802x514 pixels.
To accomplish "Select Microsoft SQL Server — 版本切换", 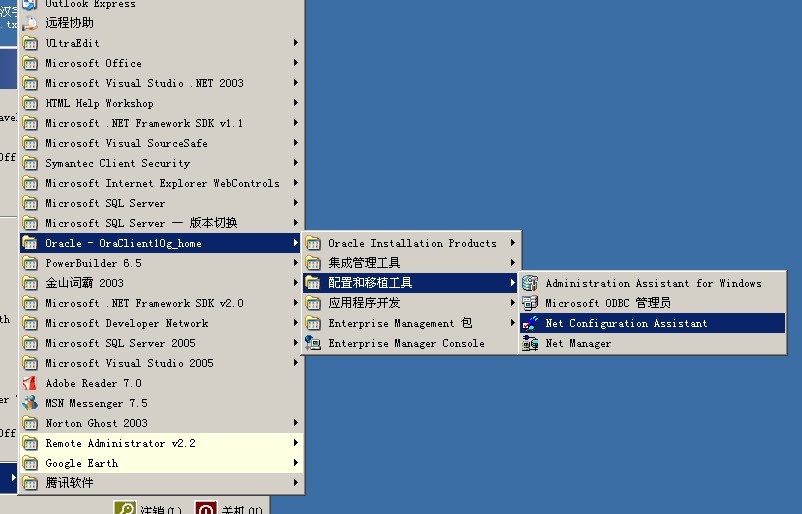I will click(161, 223).
